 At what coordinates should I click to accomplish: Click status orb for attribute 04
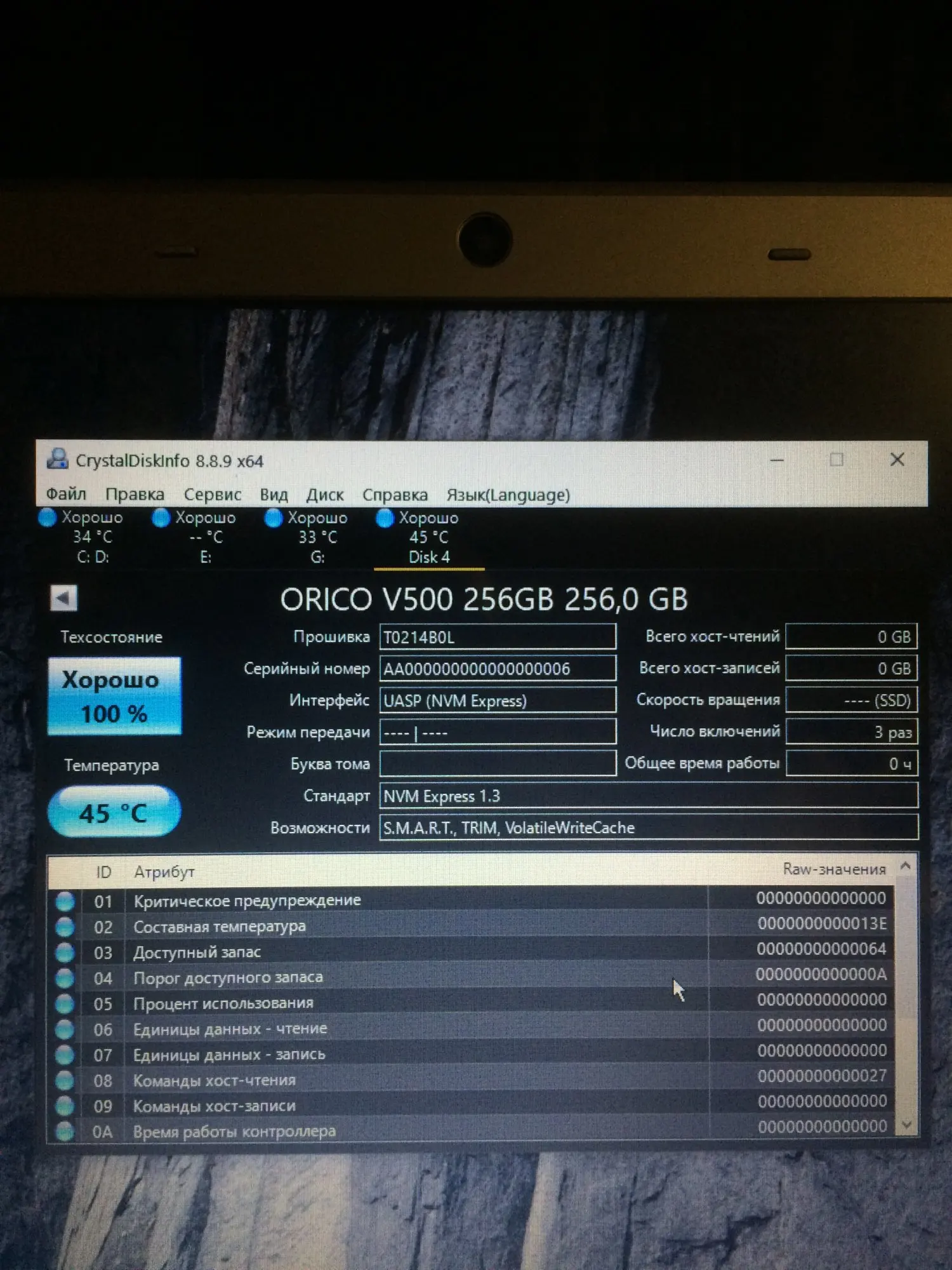[x=65, y=978]
